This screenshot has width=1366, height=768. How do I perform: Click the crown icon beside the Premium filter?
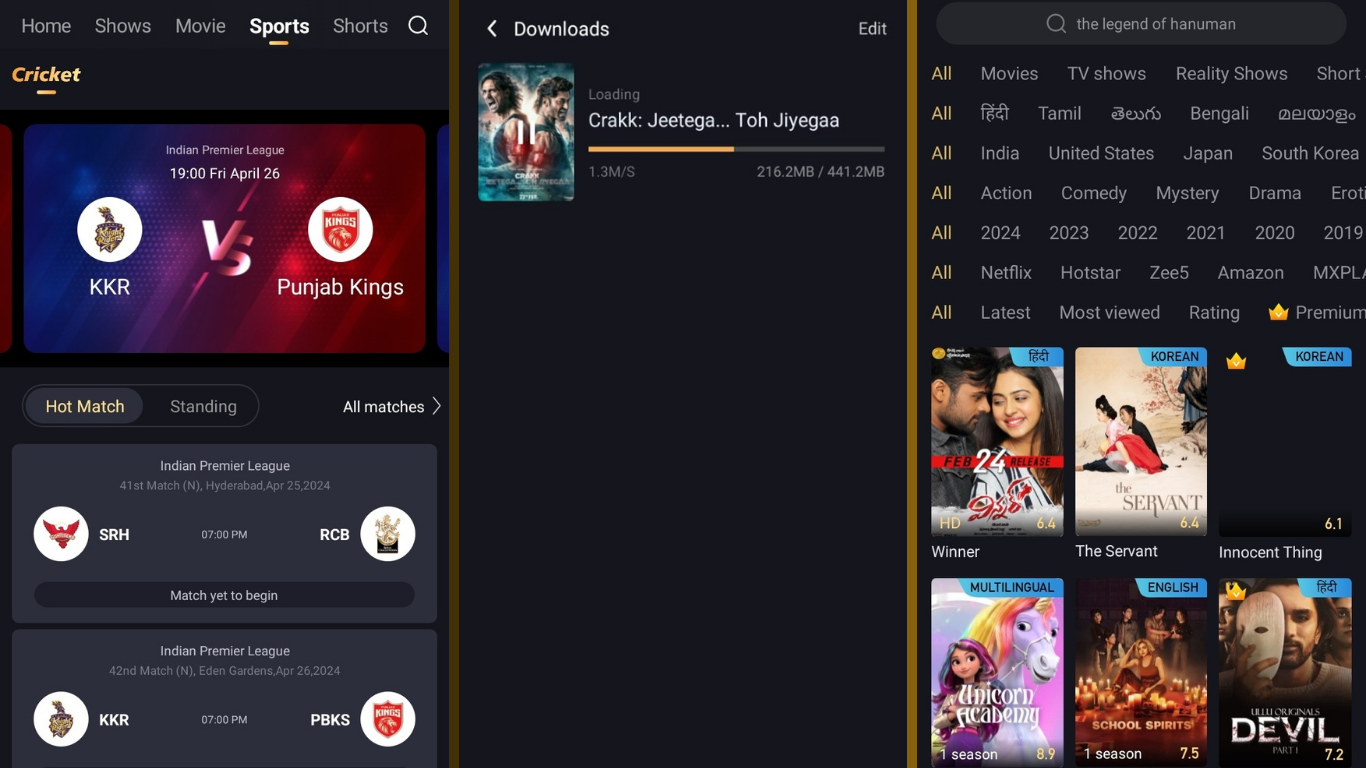pos(1278,312)
